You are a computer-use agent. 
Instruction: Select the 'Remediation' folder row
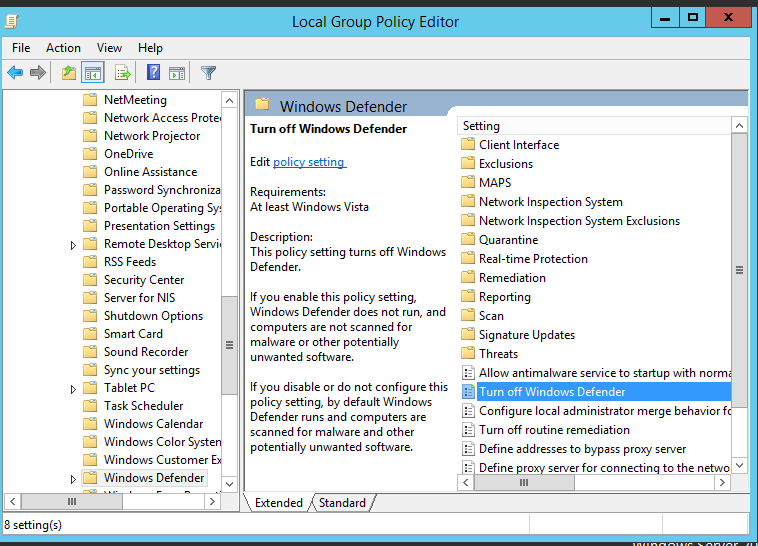[x=512, y=278]
